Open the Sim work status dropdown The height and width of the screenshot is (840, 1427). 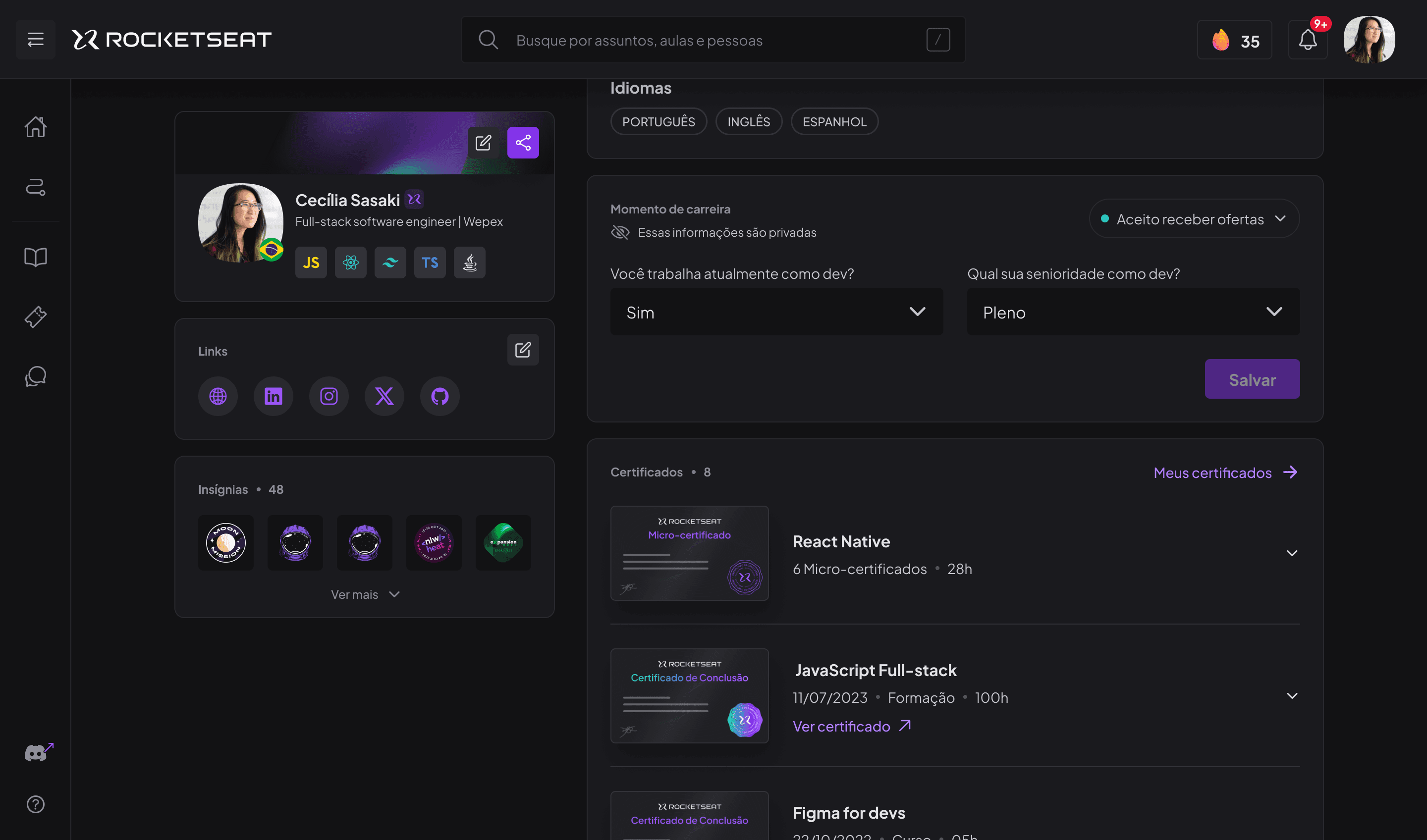(x=776, y=313)
